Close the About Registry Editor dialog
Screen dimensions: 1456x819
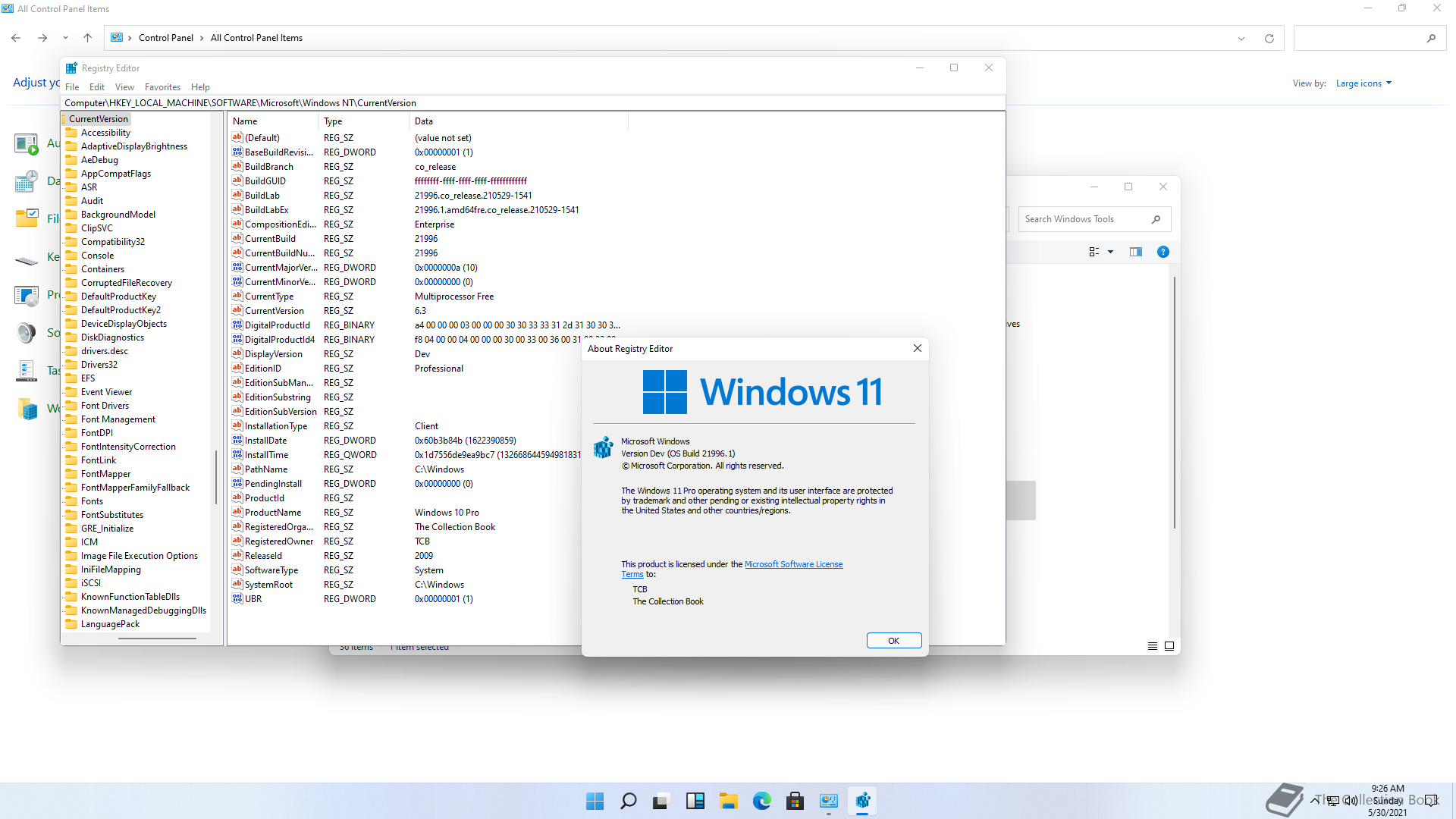coord(918,348)
